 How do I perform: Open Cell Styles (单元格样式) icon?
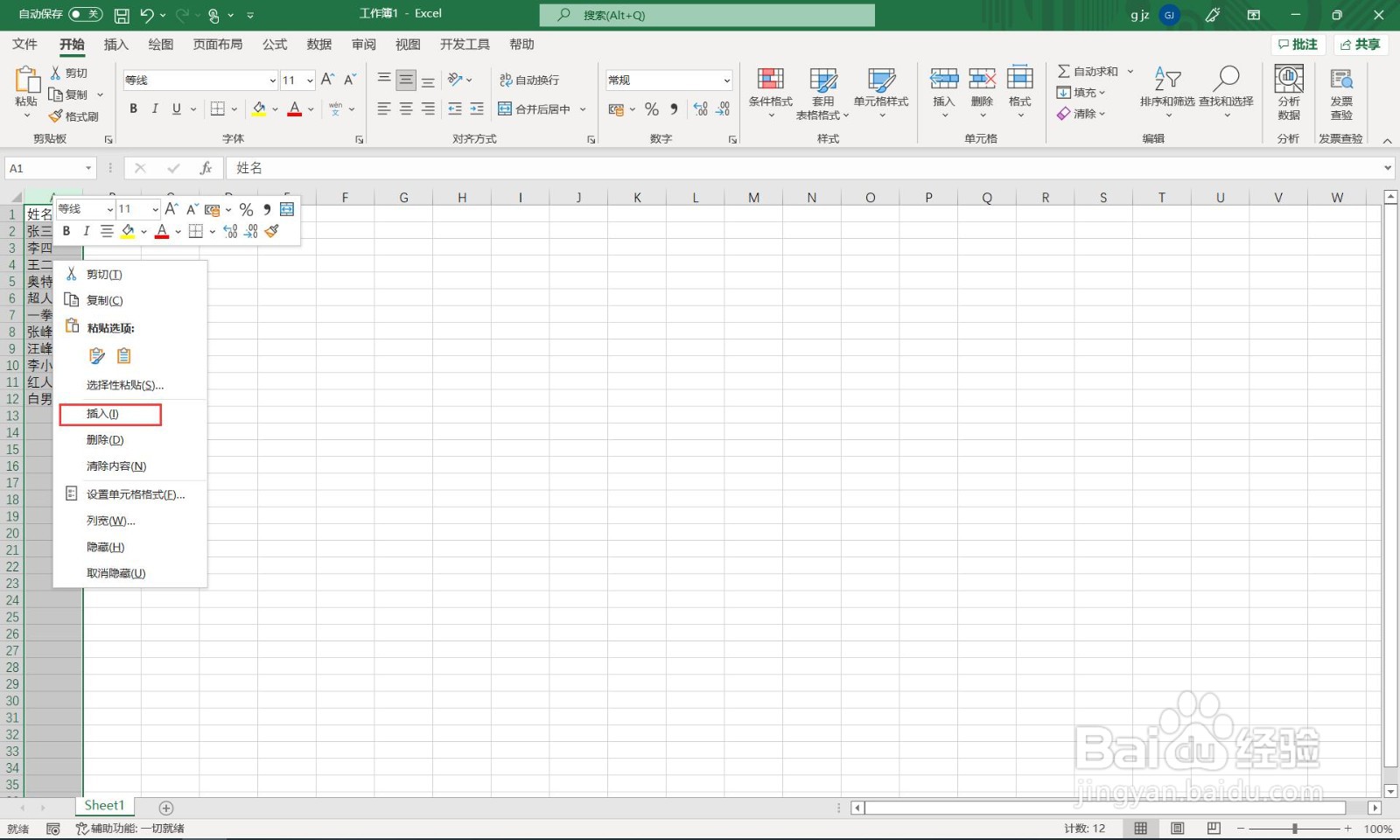pyautogui.click(x=881, y=80)
